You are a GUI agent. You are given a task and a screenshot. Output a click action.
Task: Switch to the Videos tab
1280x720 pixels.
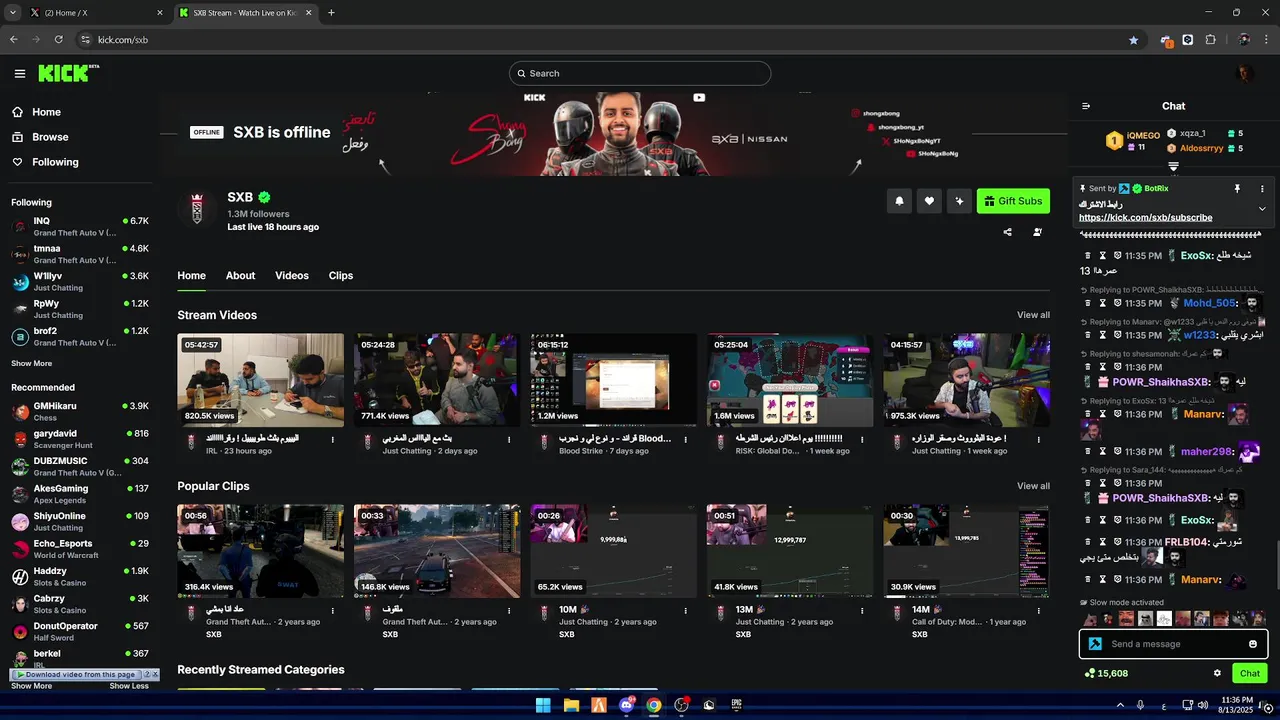292,276
